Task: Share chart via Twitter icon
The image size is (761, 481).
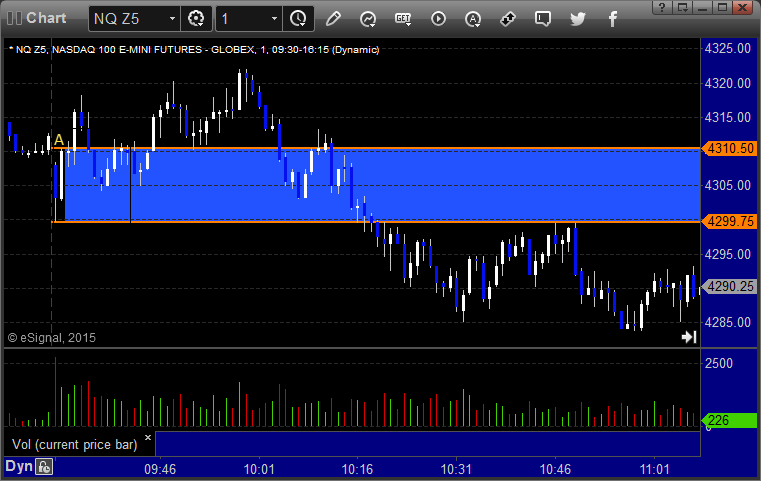Action: [578, 19]
